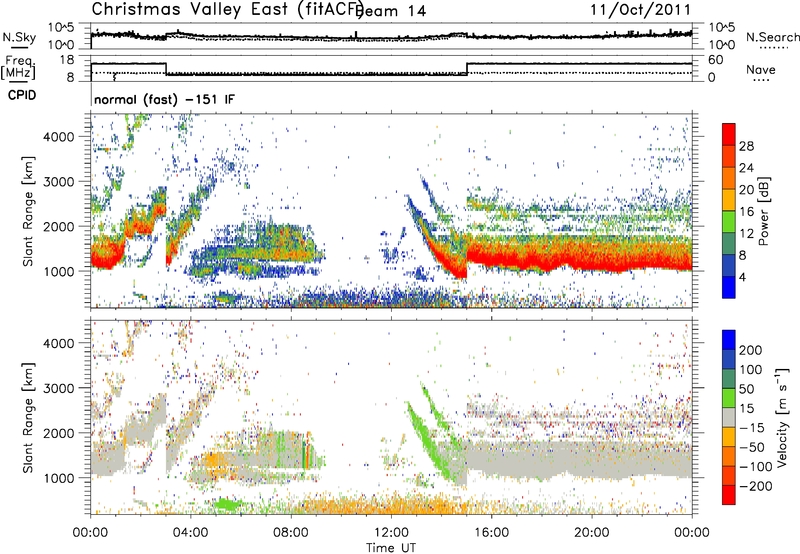800x554 pixels.
Task: Click the frequency step-up line near 15:00
Action: tap(467, 69)
